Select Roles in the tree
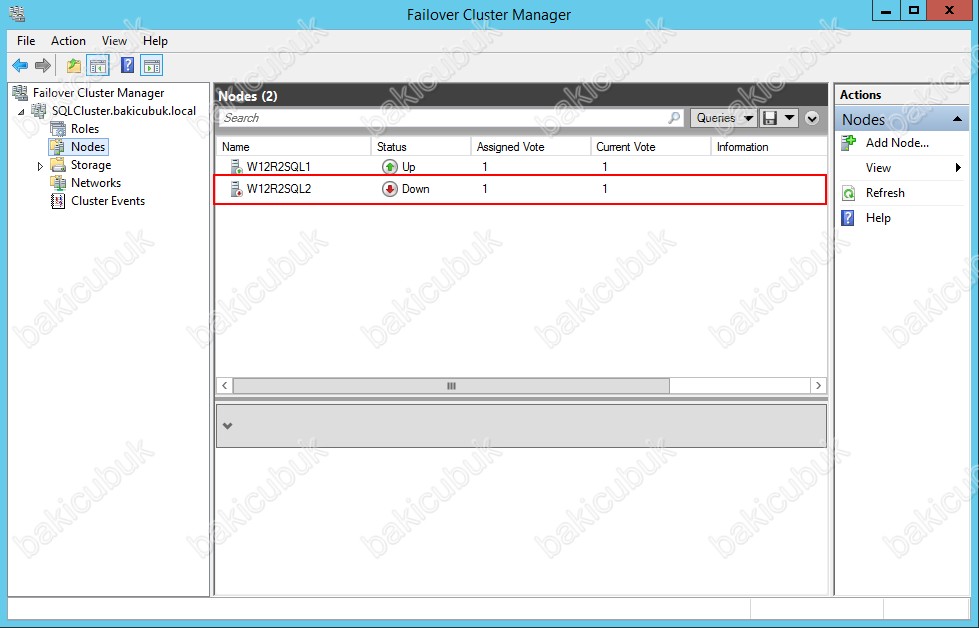979x628 pixels. click(85, 129)
